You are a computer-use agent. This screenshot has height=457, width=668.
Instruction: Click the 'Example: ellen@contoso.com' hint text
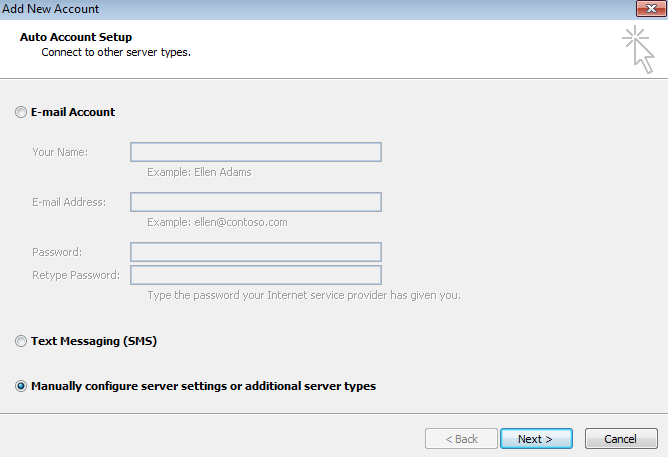(x=217, y=222)
